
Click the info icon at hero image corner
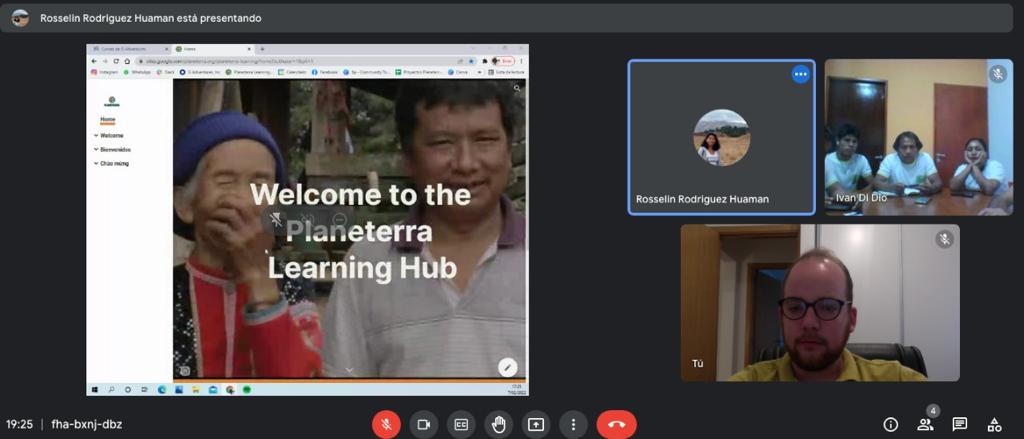(x=185, y=371)
